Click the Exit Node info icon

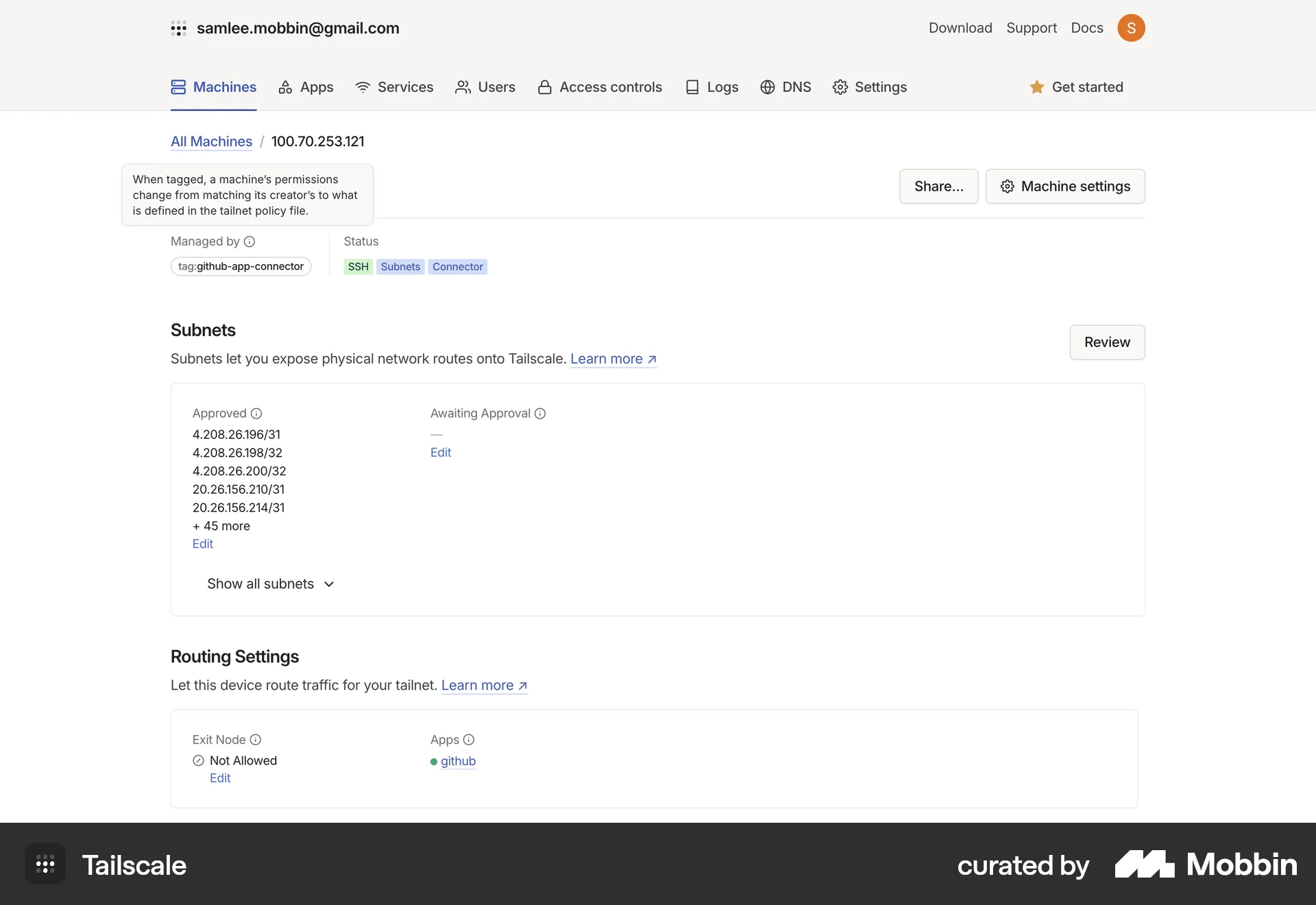coord(256,740)
